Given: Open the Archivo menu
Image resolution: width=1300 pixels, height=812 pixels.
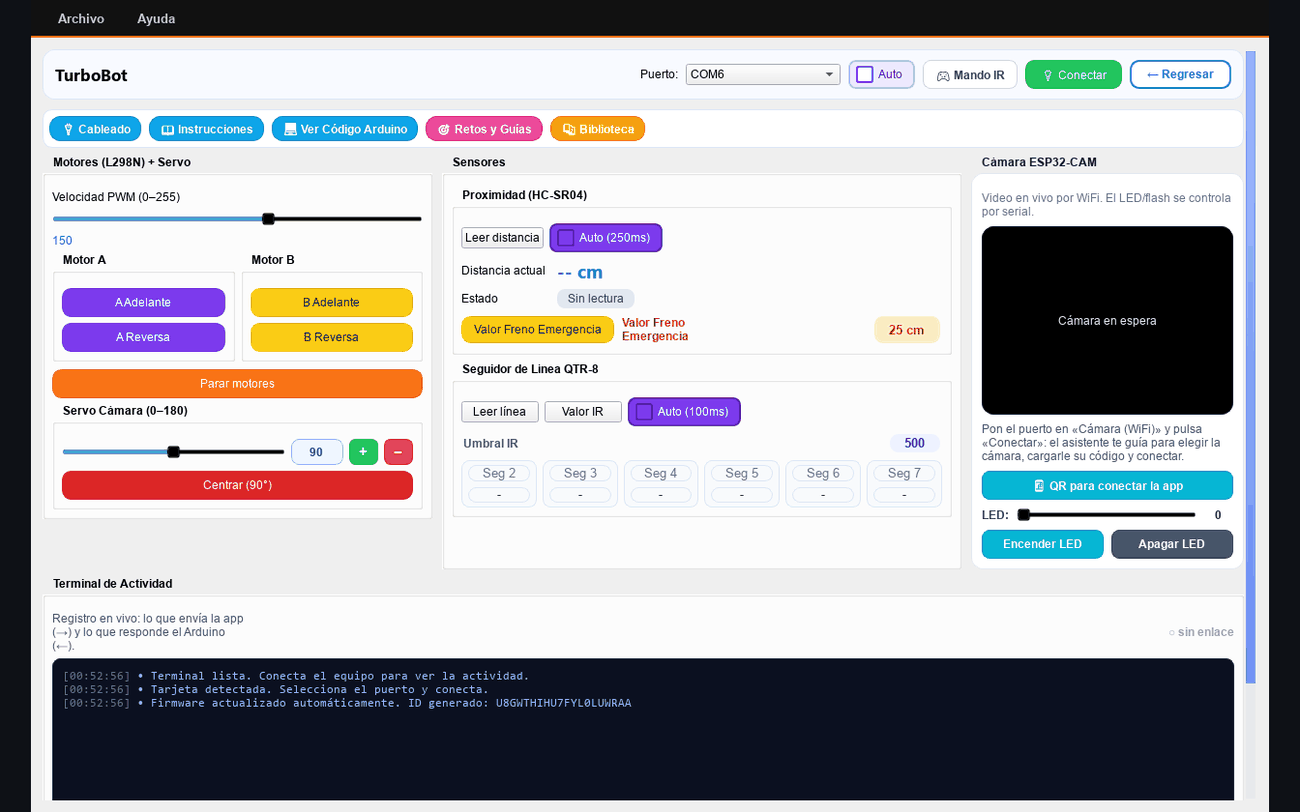Looking at the screenshot, I should [81, 19].
